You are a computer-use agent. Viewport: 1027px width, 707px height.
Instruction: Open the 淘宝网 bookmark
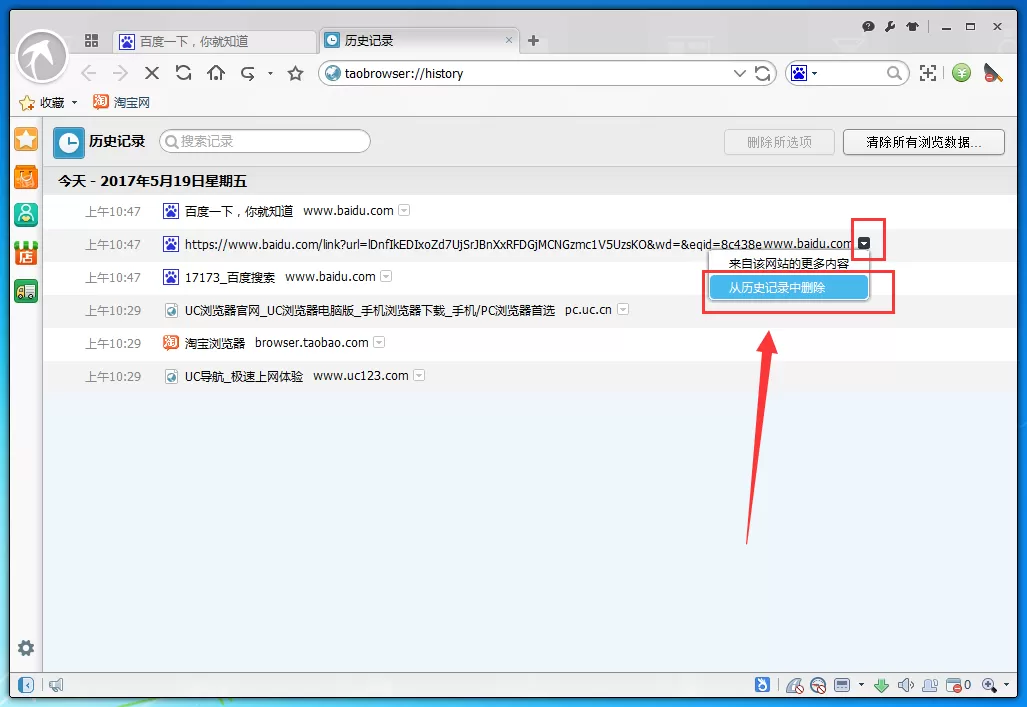[122, 102]
